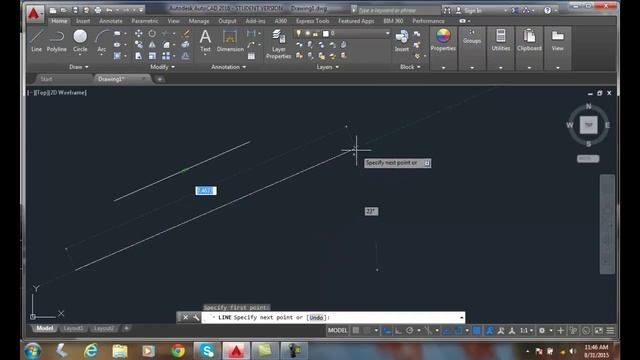Image resolution: width=640 pixels, height=360 pixels.
Task: Select the Polyline tool
Action: (x=56, y=41)
